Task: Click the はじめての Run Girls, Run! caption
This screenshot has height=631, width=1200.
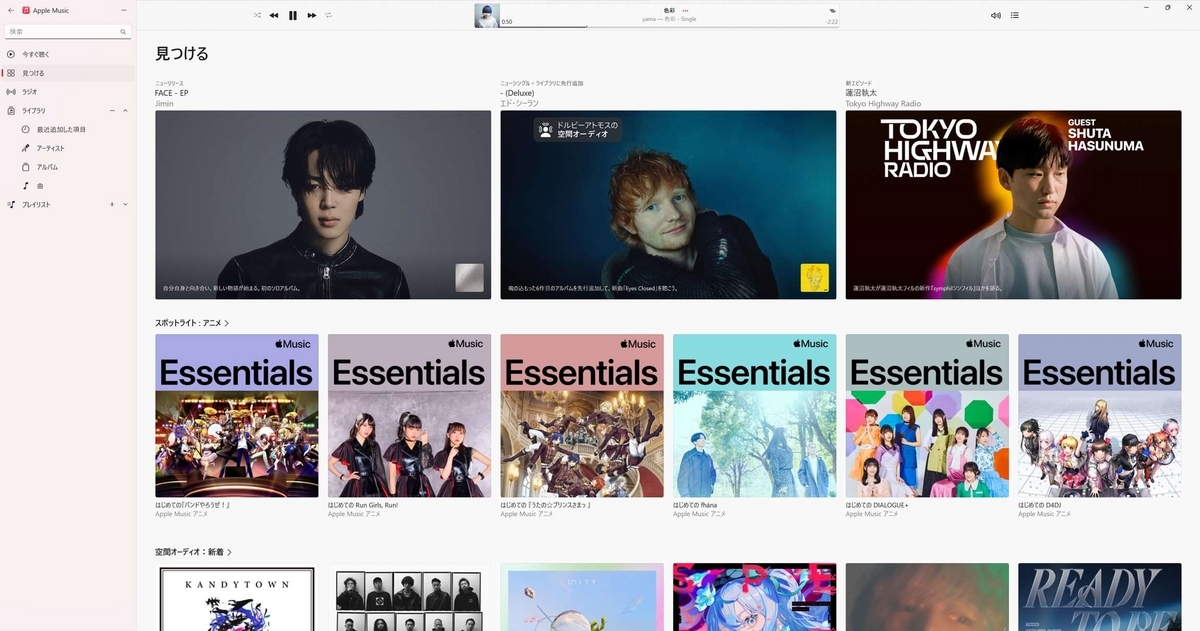Action: 363,505
